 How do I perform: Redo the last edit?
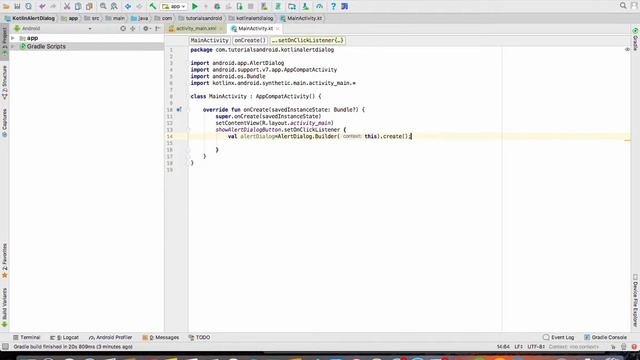coord(53,6)
